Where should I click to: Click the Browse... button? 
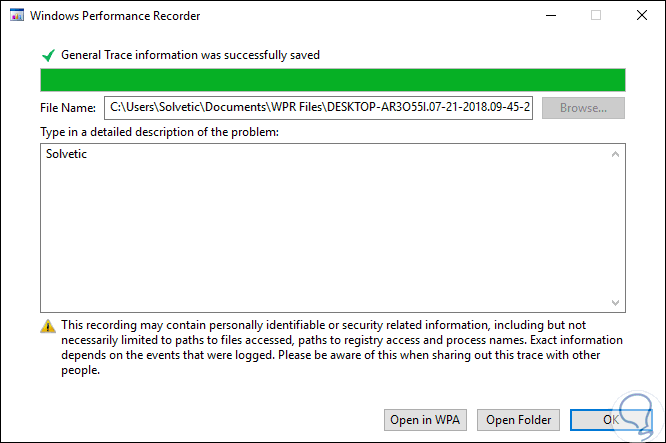click(x=583, y=108)
